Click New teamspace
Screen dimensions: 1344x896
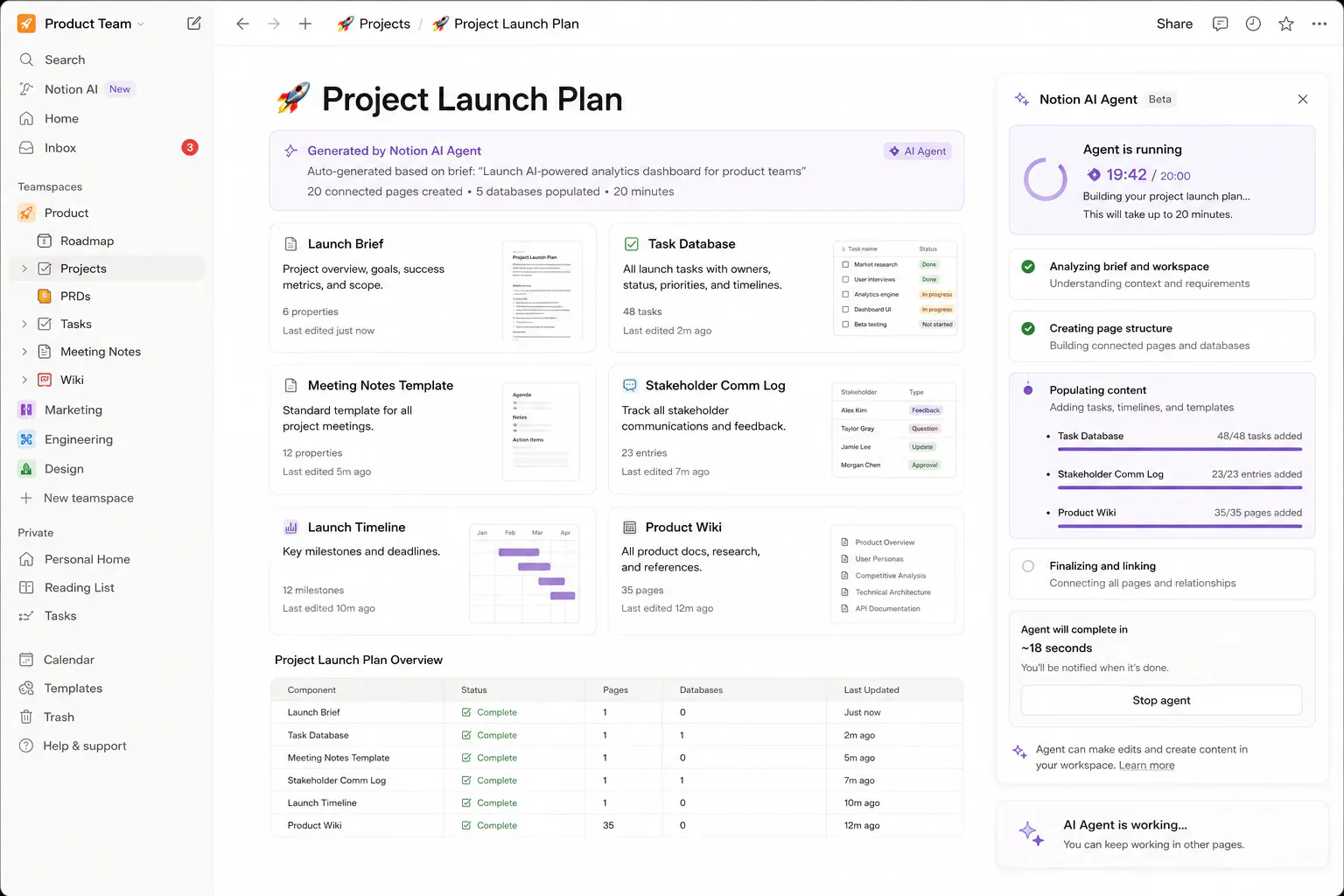click(76, 498)
